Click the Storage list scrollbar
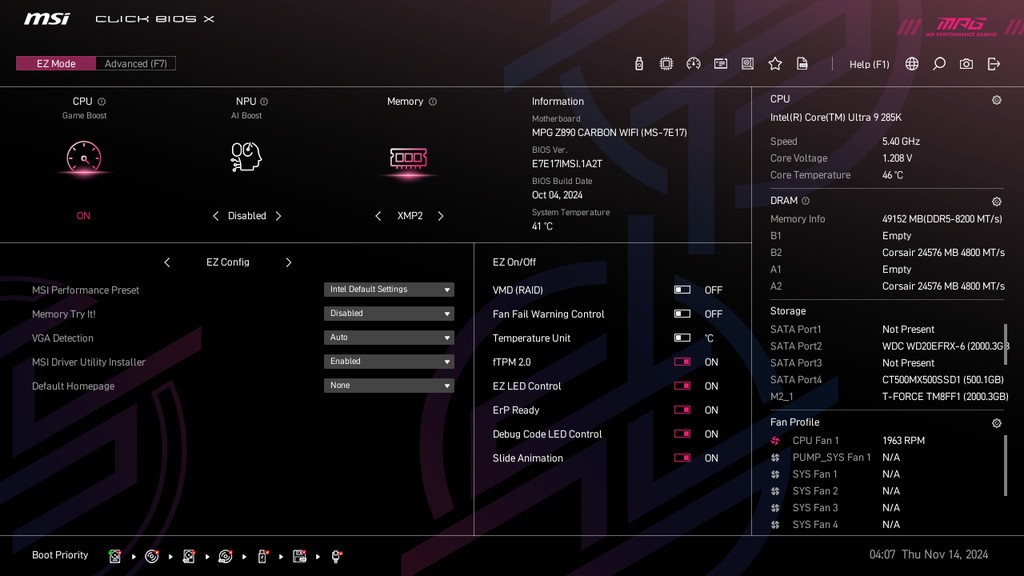Image resolution: width=1024 pixels, height=576 pixels. pos(1006,345)
